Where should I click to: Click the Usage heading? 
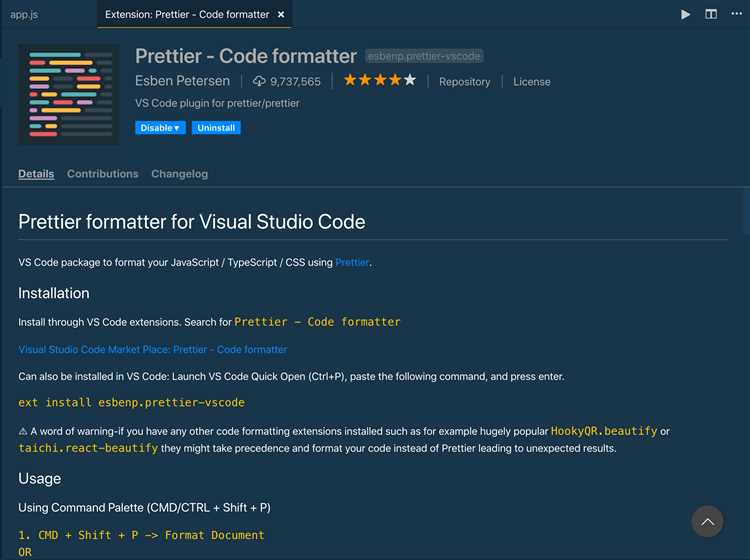[39, 479]
